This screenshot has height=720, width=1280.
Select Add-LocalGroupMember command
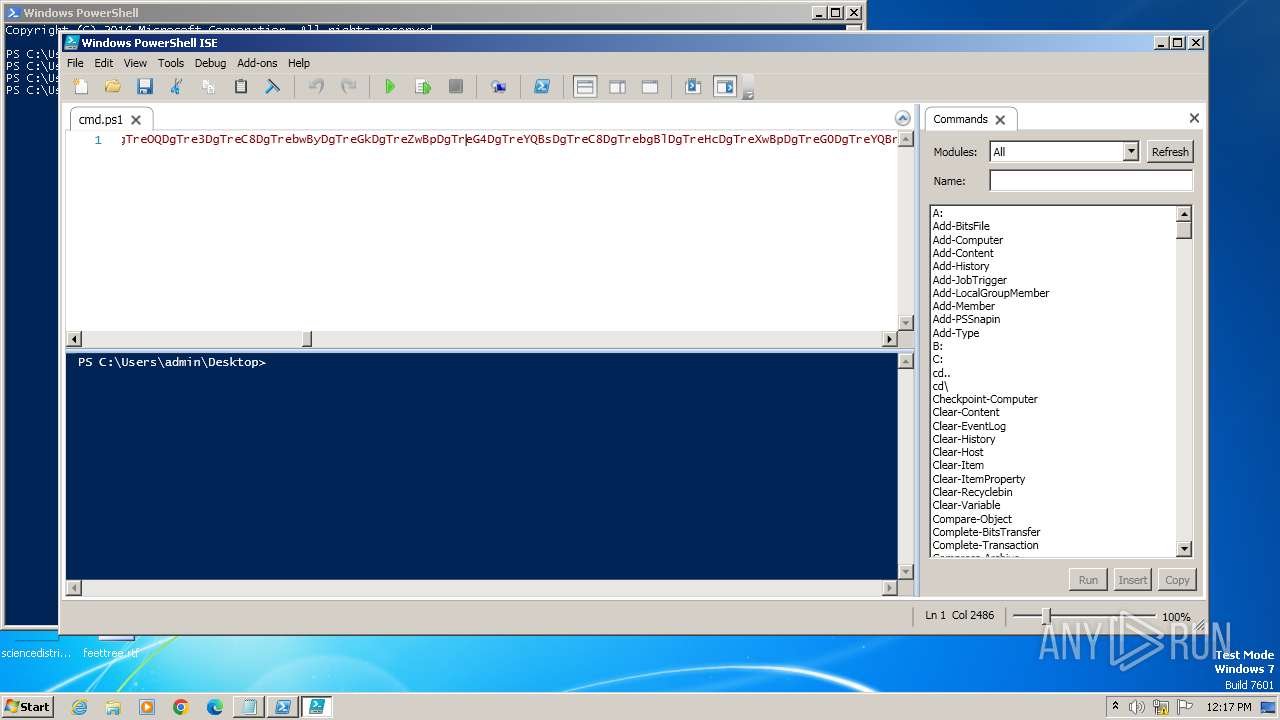991,293
